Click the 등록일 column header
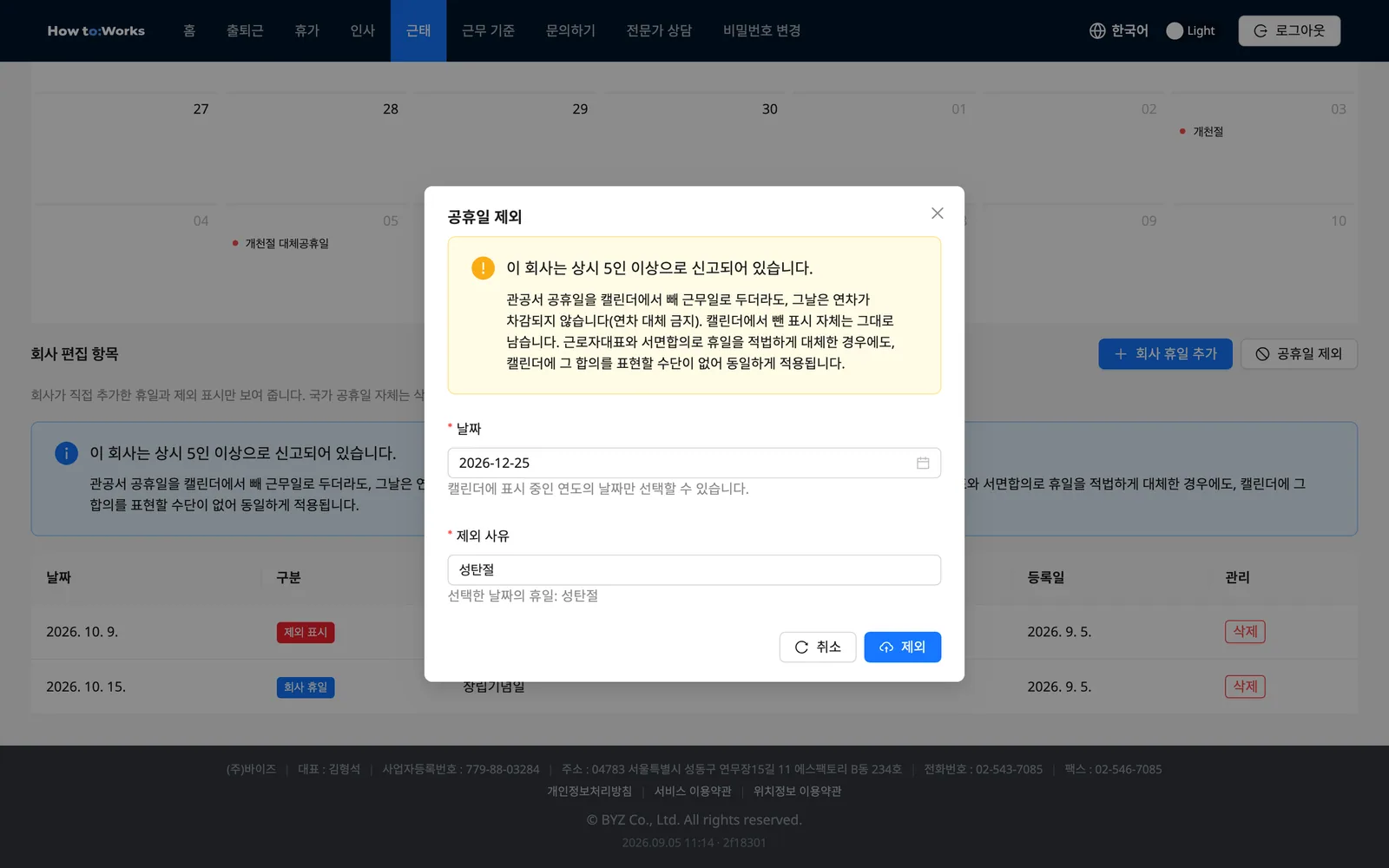 pyautogui.click(x=1045, y=578)
